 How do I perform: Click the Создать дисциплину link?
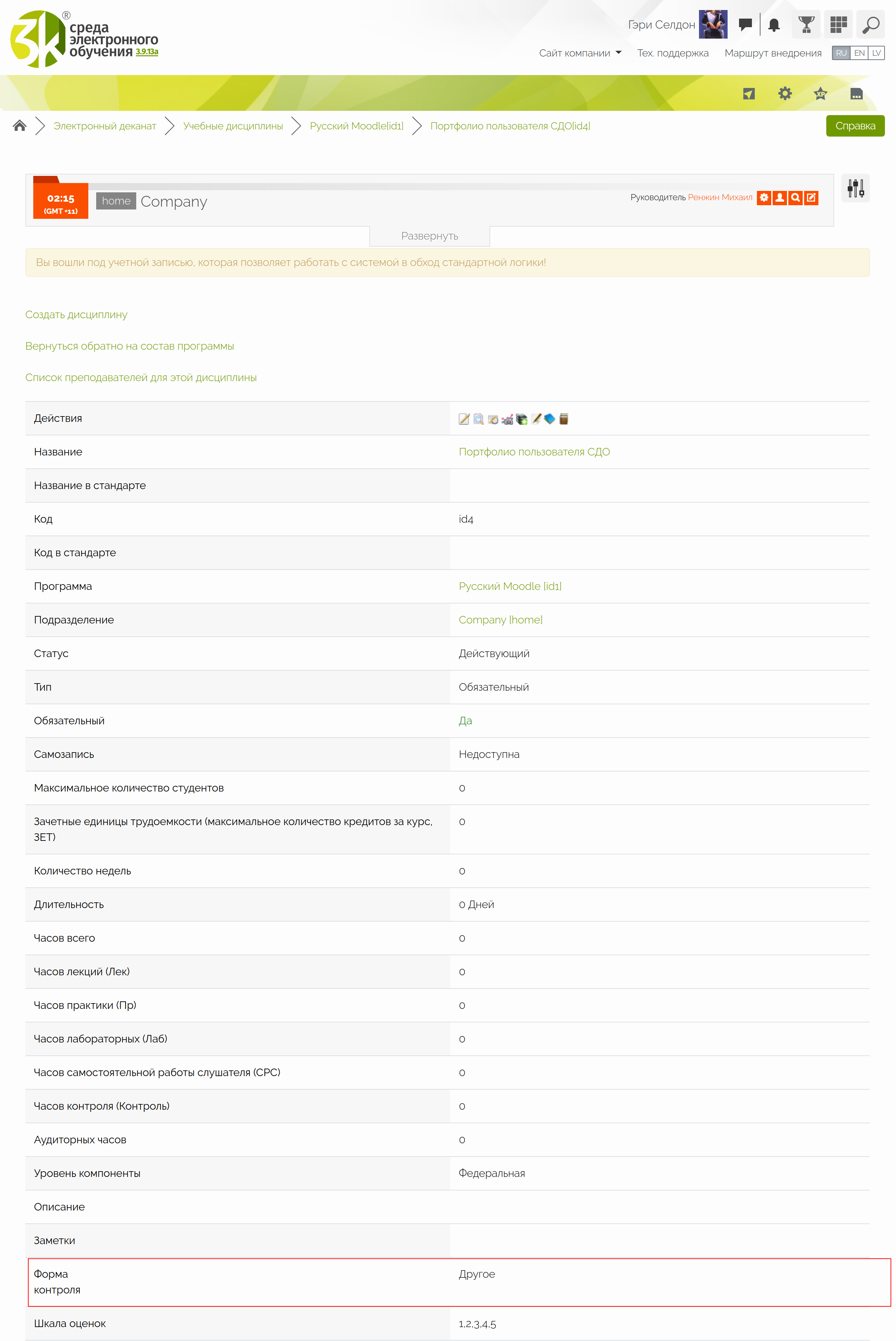76,315
